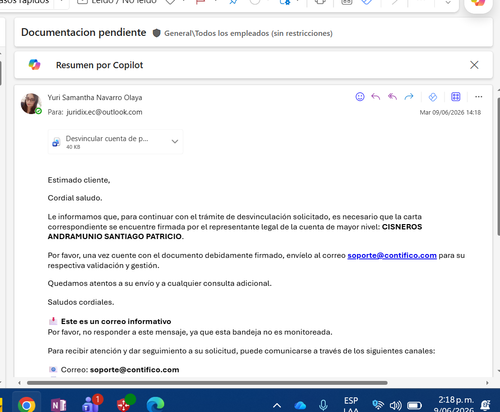Reply all to this email
Viewport: 500px width, 412px height.
click(x=392, y=97)
